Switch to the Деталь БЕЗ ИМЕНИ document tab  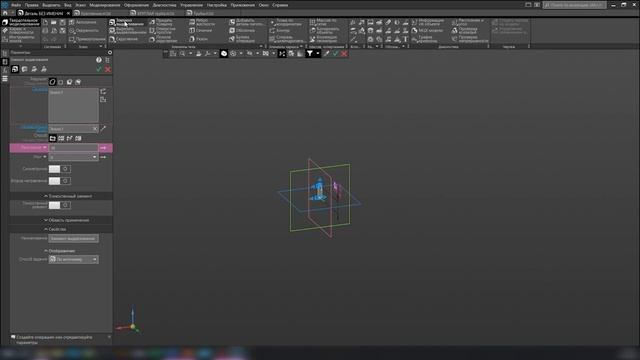tap(44, 13)
